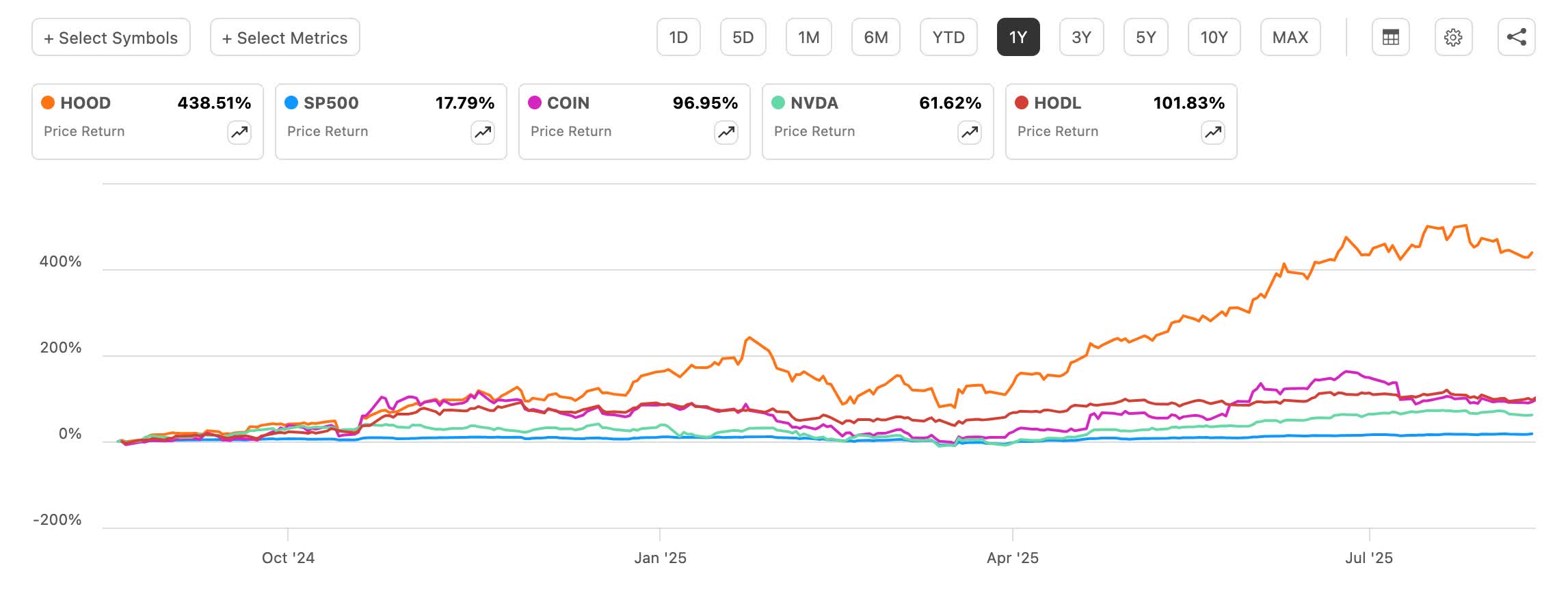Select the MAX time range tab

point(1290,38)
